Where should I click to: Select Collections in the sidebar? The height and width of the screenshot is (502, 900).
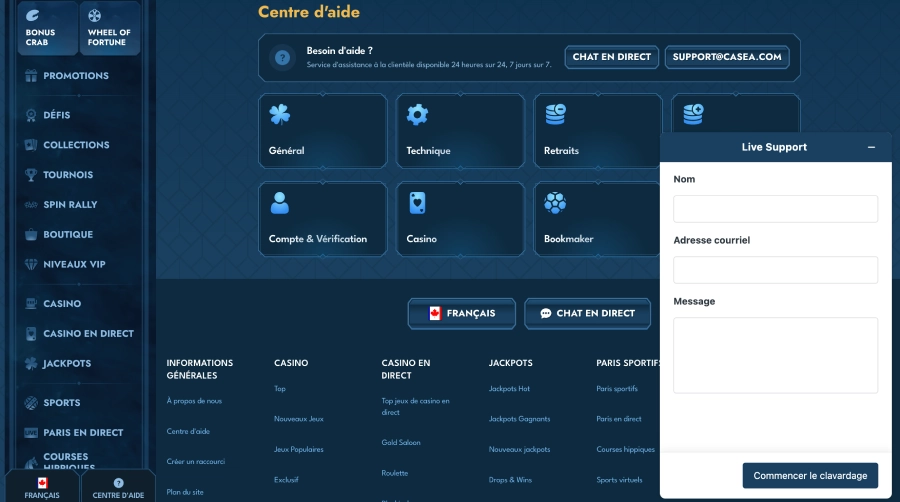click(76, 145)
